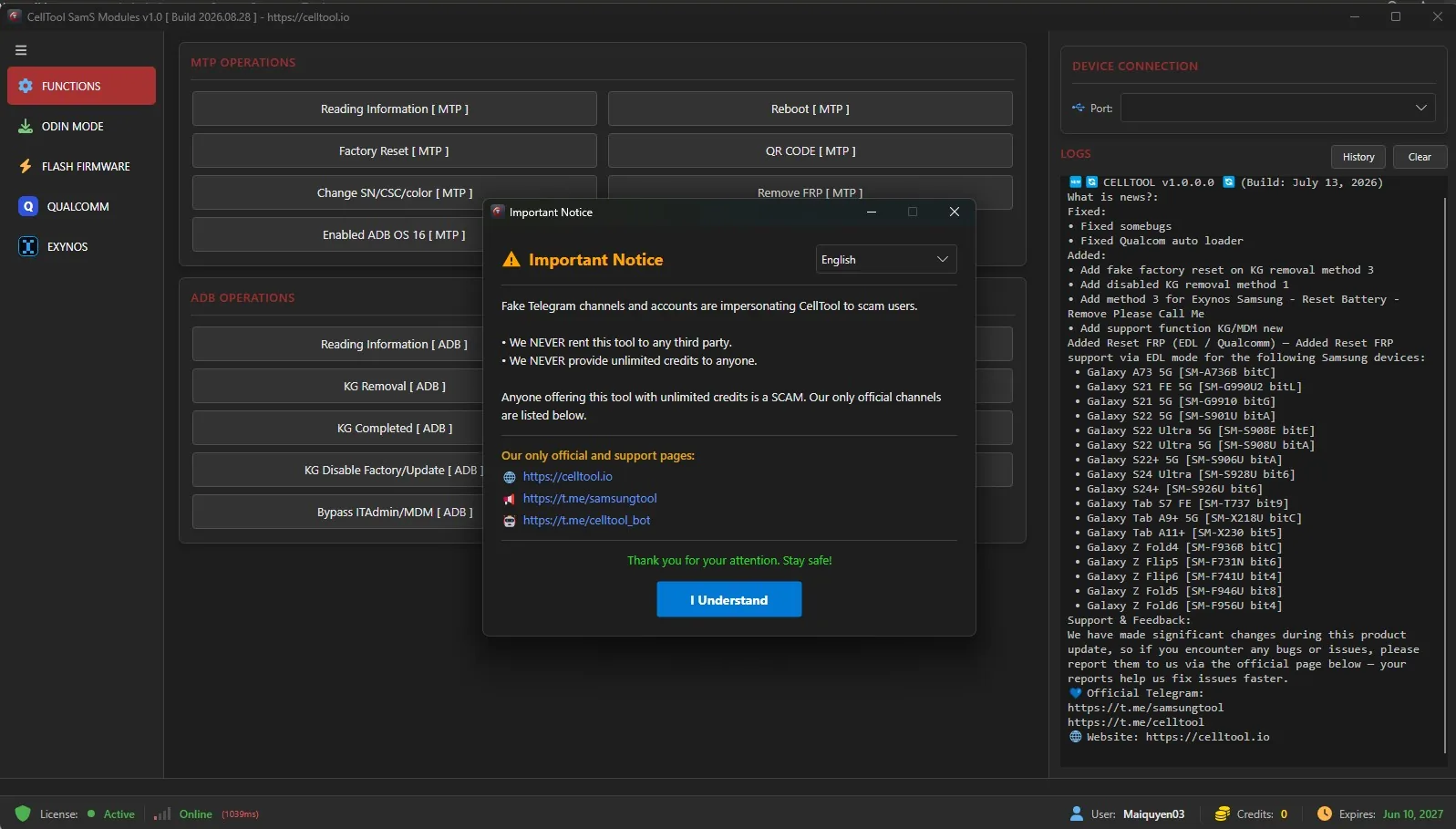This screenshot has height=829, width=1456.
Task: Click the warning triangle icon in notice
Action: coord(511,260)
